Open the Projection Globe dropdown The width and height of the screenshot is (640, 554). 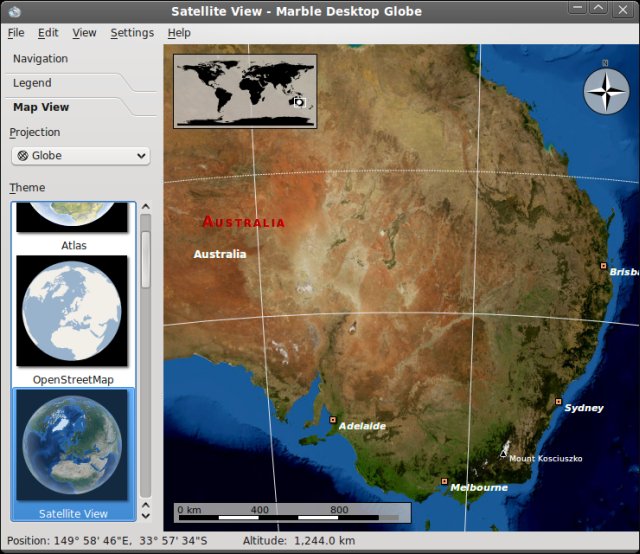81,156
